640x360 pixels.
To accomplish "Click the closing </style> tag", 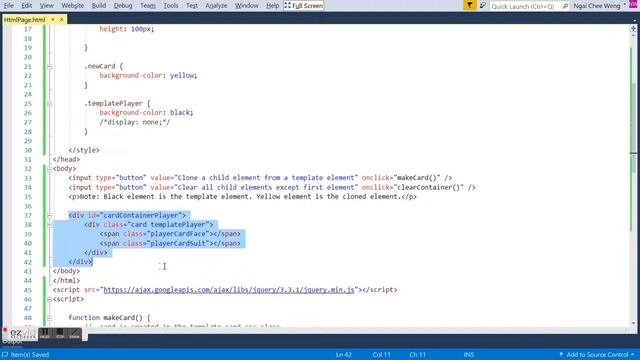I will coord(84,150).
